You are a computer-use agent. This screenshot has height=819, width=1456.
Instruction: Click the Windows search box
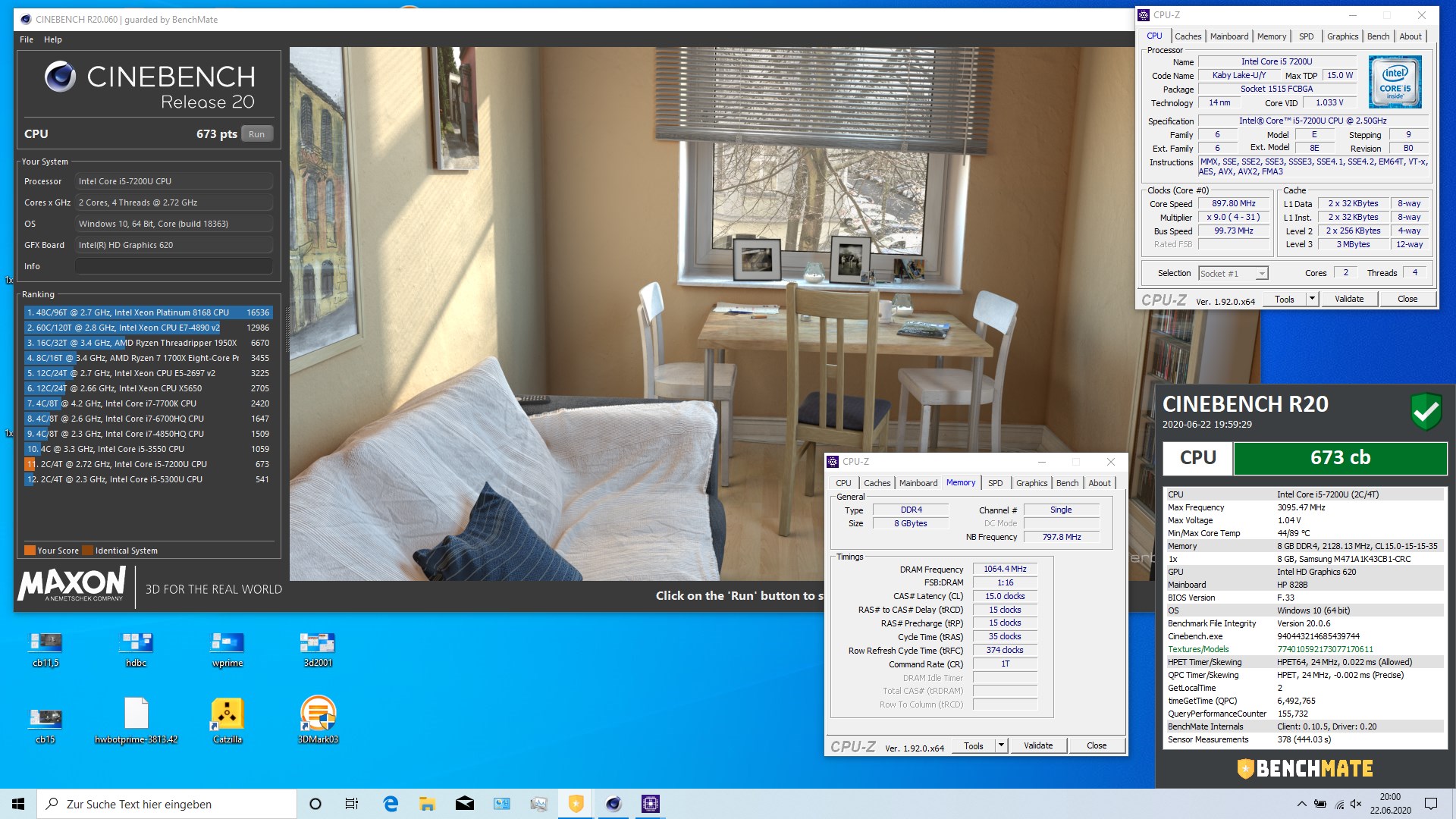click(167, 804)
